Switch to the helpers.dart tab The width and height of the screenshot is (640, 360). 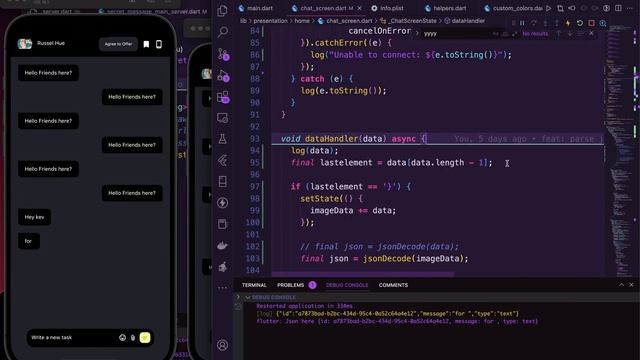click(x=445, y=8)
